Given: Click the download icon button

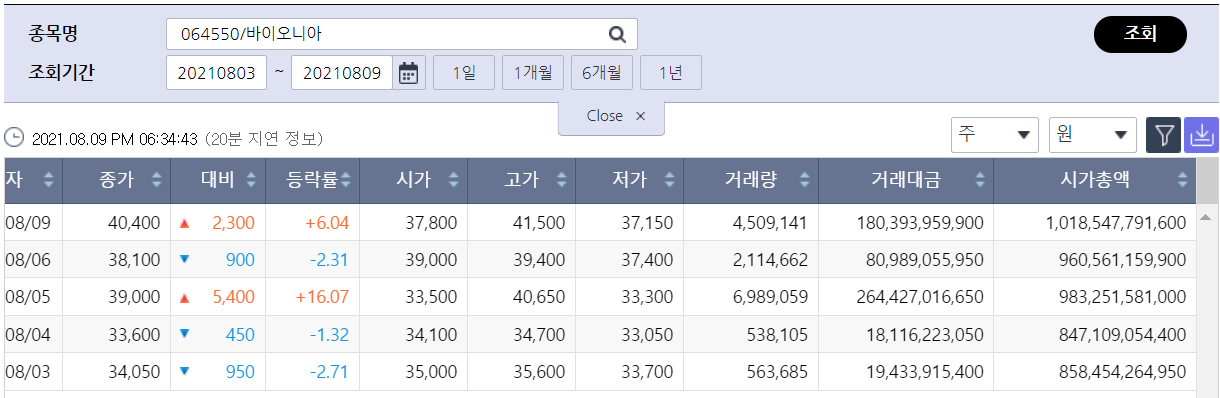Looking at the screenshot, I should tap(1201, 135).
